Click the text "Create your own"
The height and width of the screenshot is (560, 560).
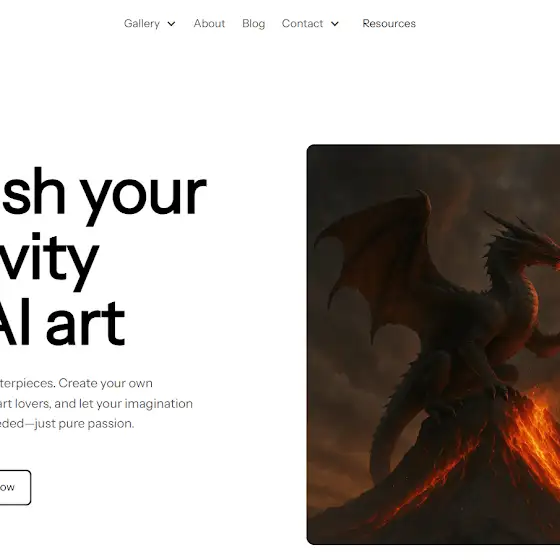(105, 383)
